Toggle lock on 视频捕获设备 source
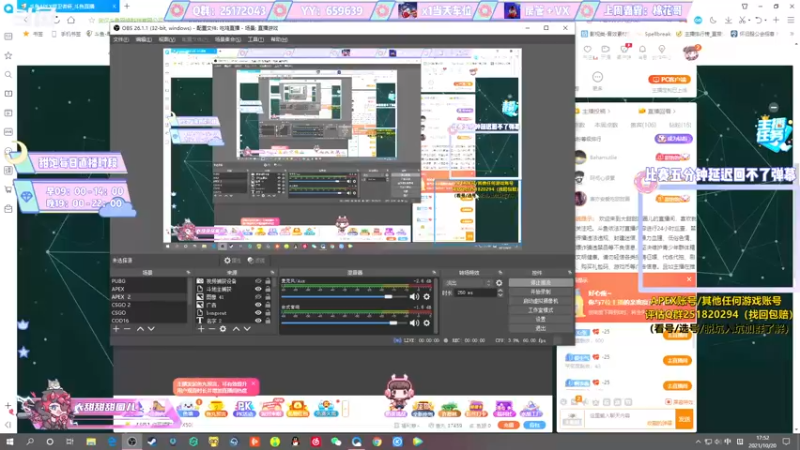This screenshot has height=450, width=800. [268, 281]
